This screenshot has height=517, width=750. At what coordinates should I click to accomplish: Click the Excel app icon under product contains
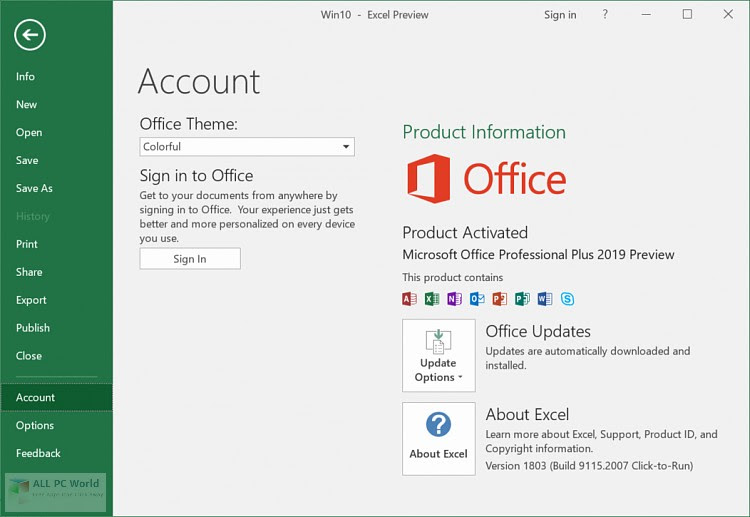pyautogui.click(x=432, y=299)
